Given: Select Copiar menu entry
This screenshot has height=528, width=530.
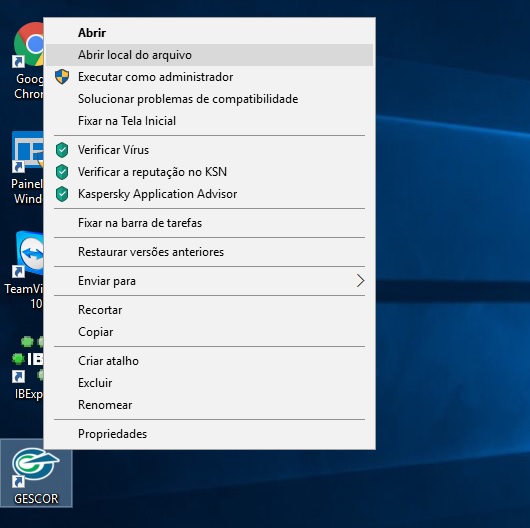Looking at the screenshot, I should (209, 332).
